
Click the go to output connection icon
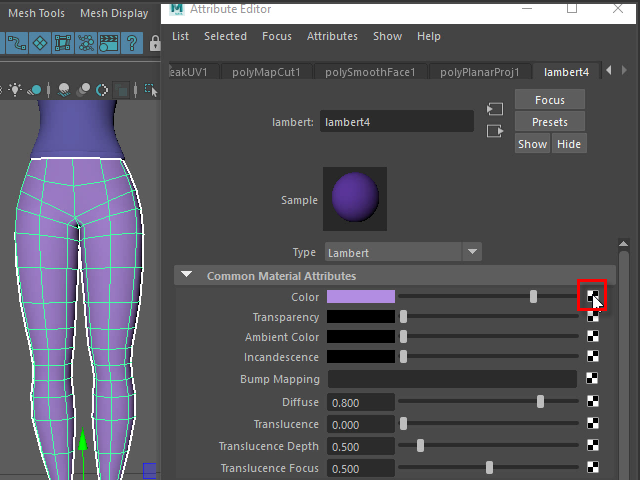[494, 131]
